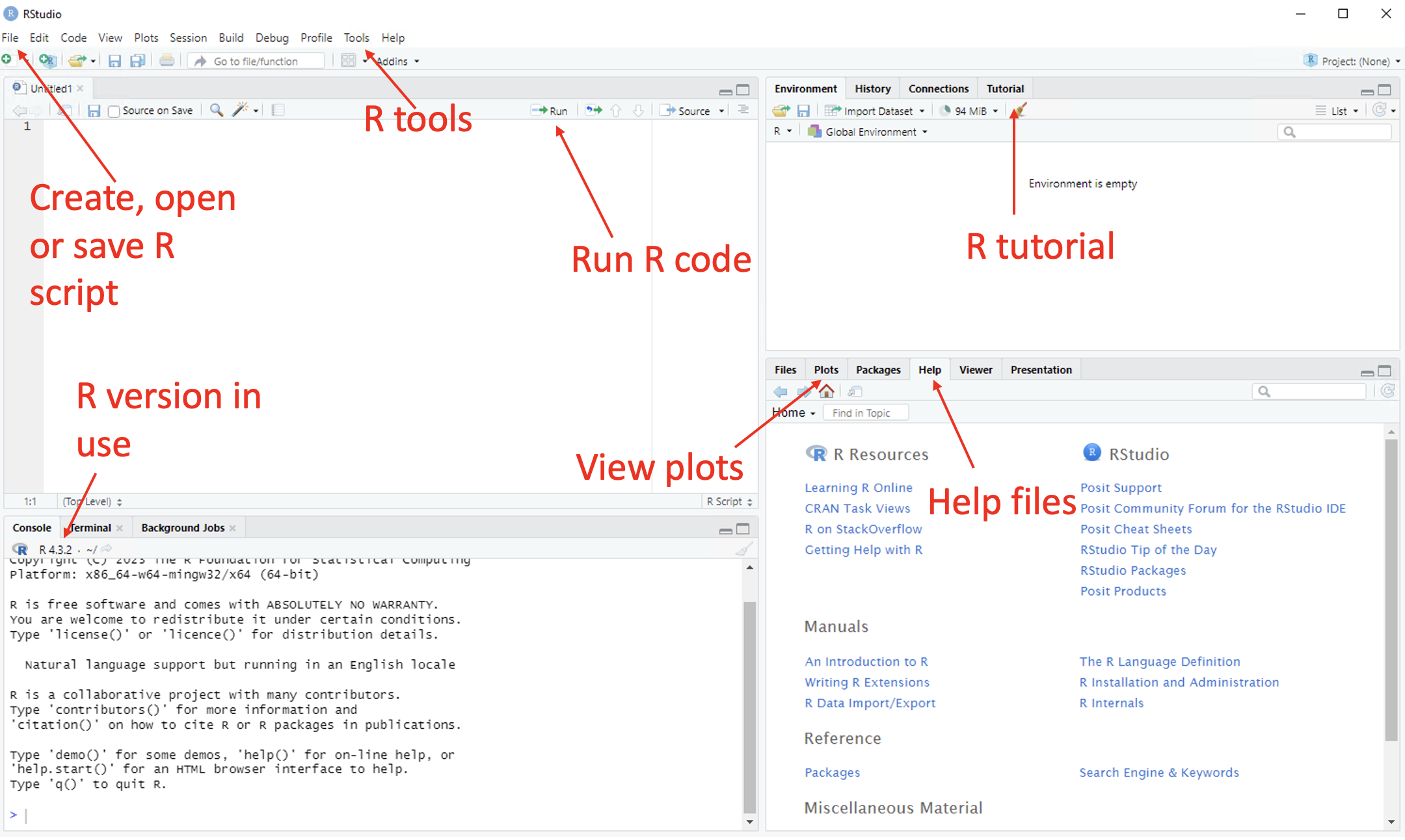
Task: Click the Source button
Action: [x=686, y=111]
